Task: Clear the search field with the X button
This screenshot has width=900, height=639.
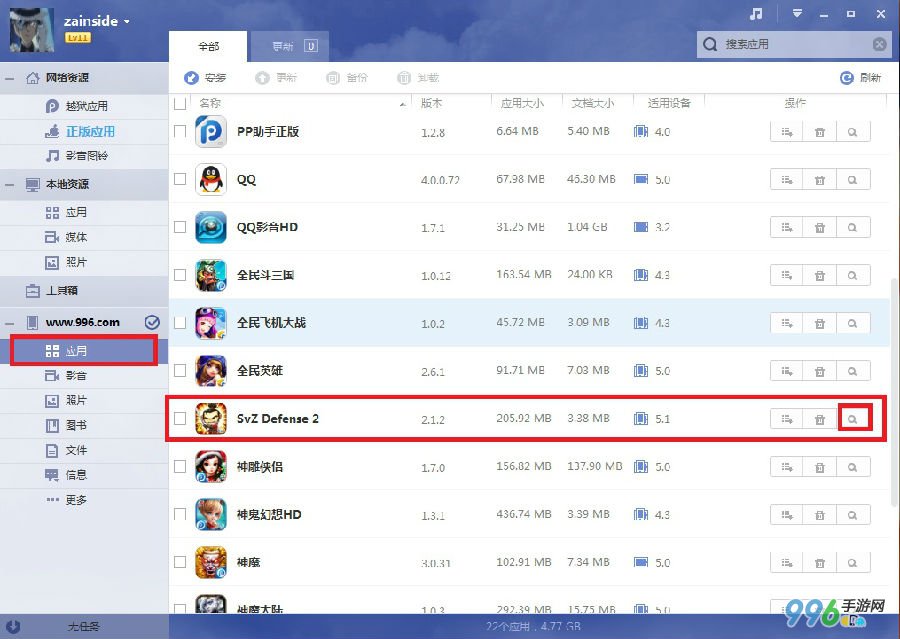Action: pyautogui.click(x=879, y=44)
